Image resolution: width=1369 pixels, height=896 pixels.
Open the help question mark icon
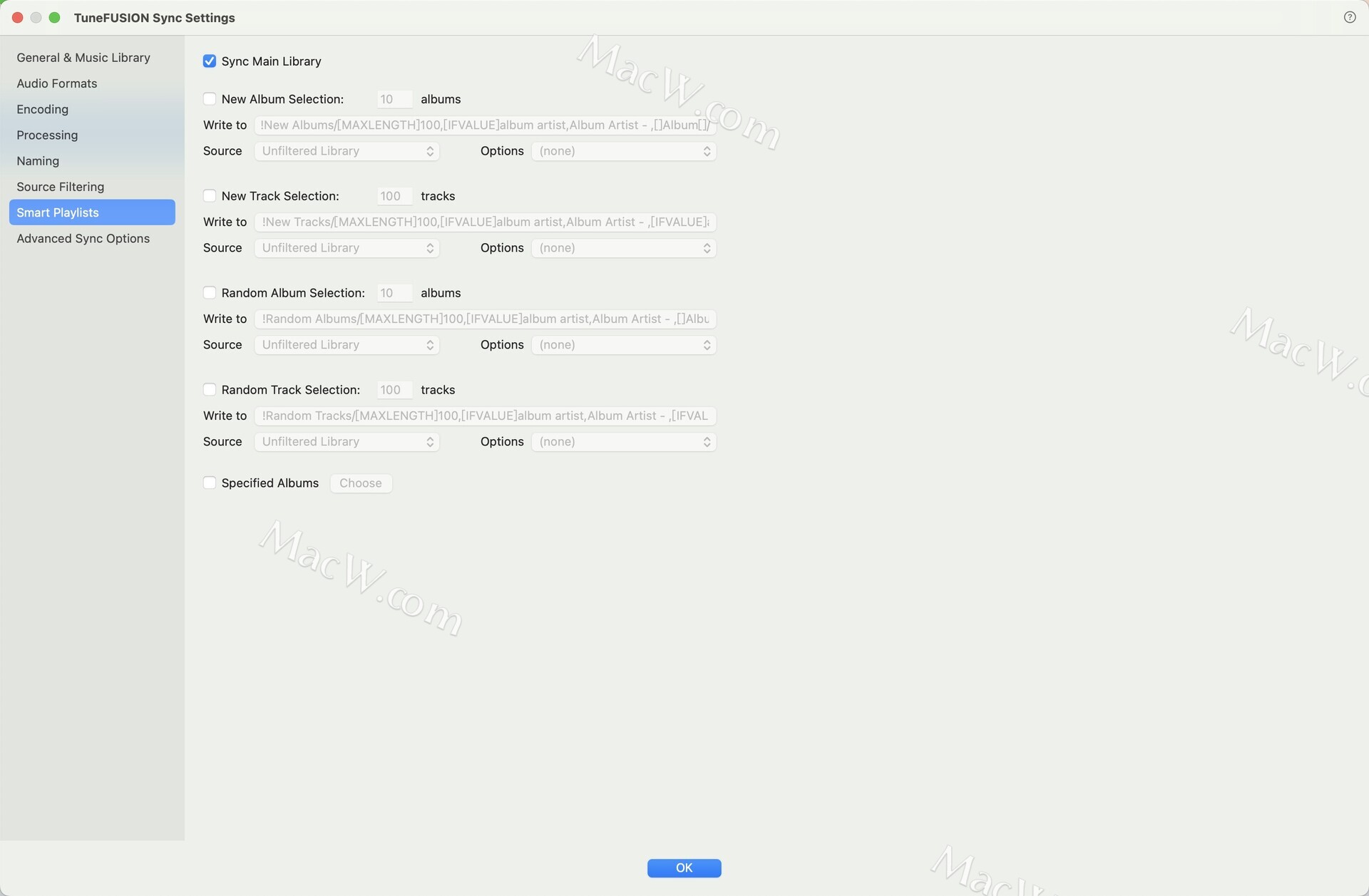click(1349, 17)
